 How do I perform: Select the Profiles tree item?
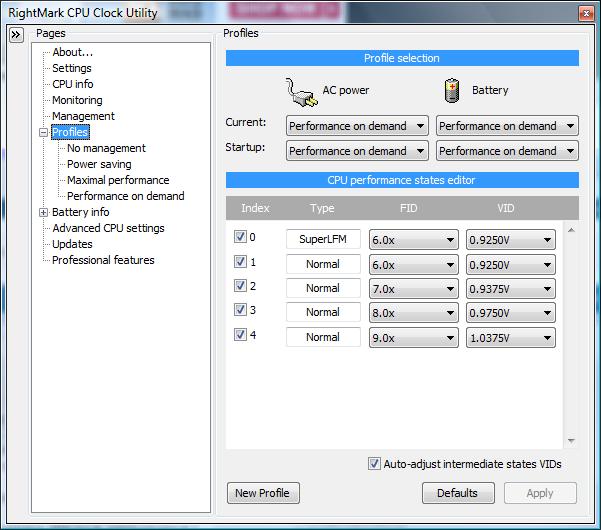pos(70,132)
